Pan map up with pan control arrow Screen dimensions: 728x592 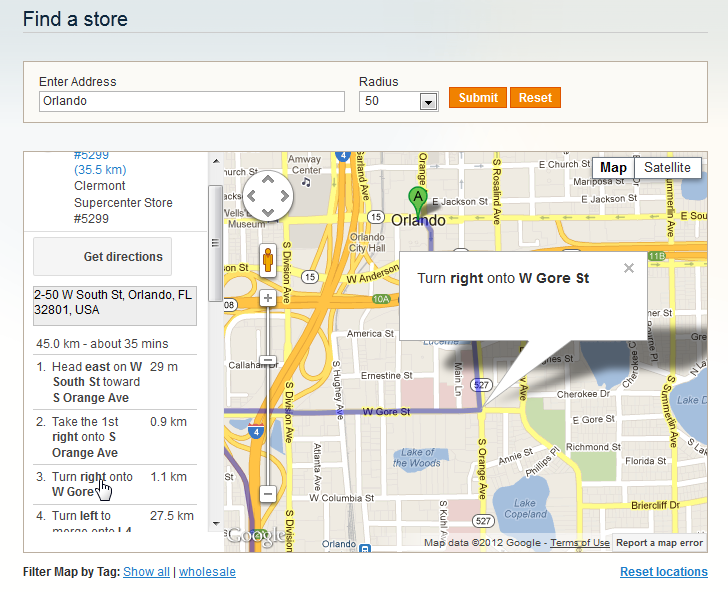pyautogui.click(x=268, y=180)
